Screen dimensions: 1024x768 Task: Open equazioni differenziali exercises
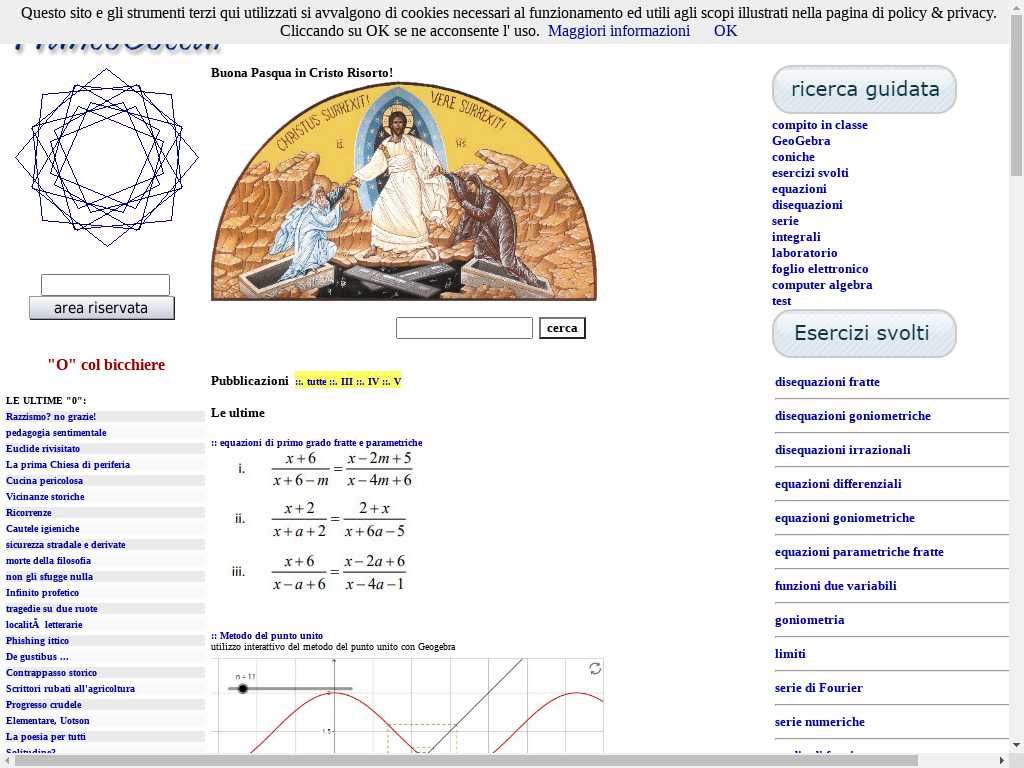click(x=838, y=484)
